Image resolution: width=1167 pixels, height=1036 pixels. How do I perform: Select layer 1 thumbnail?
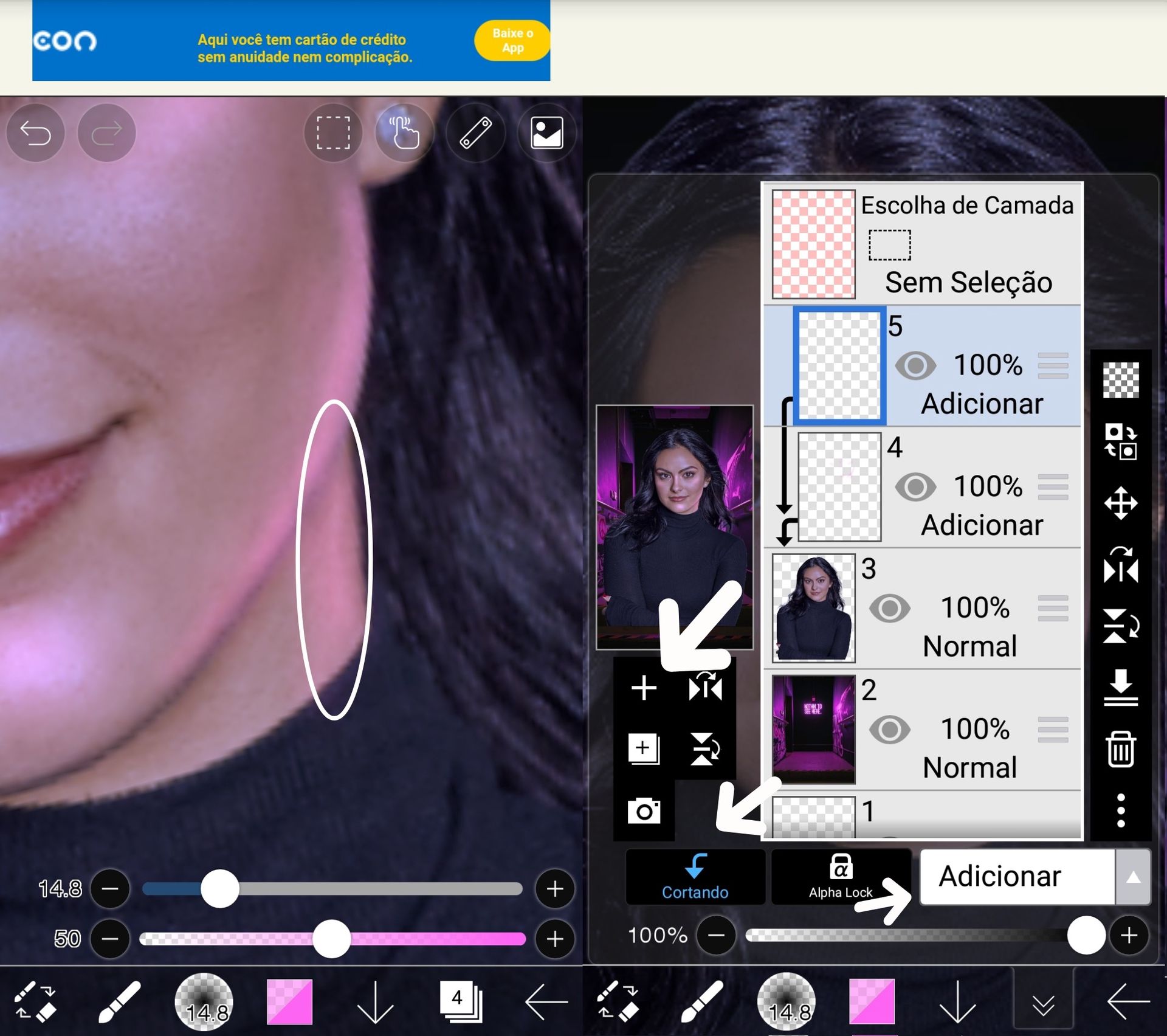[813, 818]
